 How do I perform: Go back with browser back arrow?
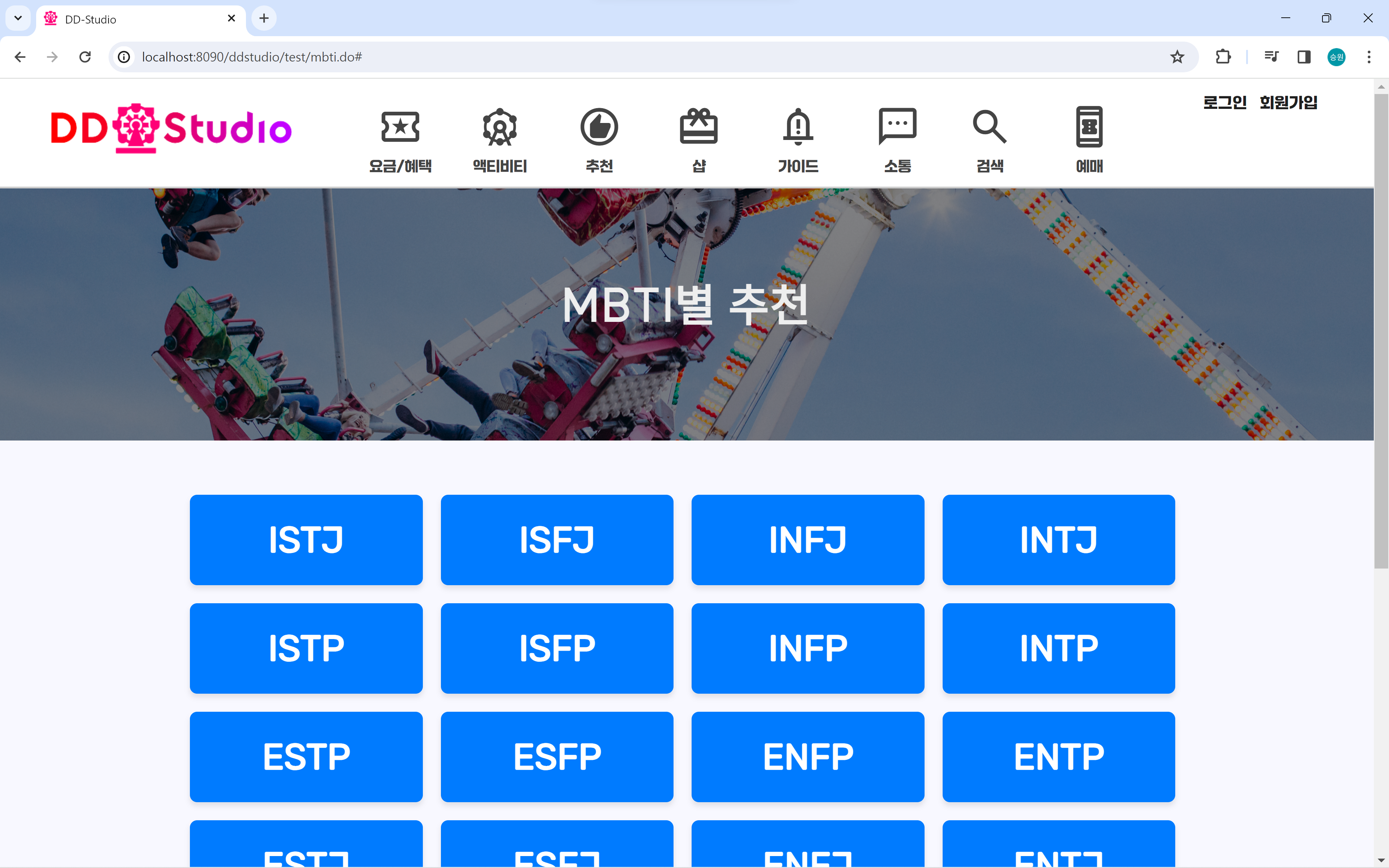point(20,57)
